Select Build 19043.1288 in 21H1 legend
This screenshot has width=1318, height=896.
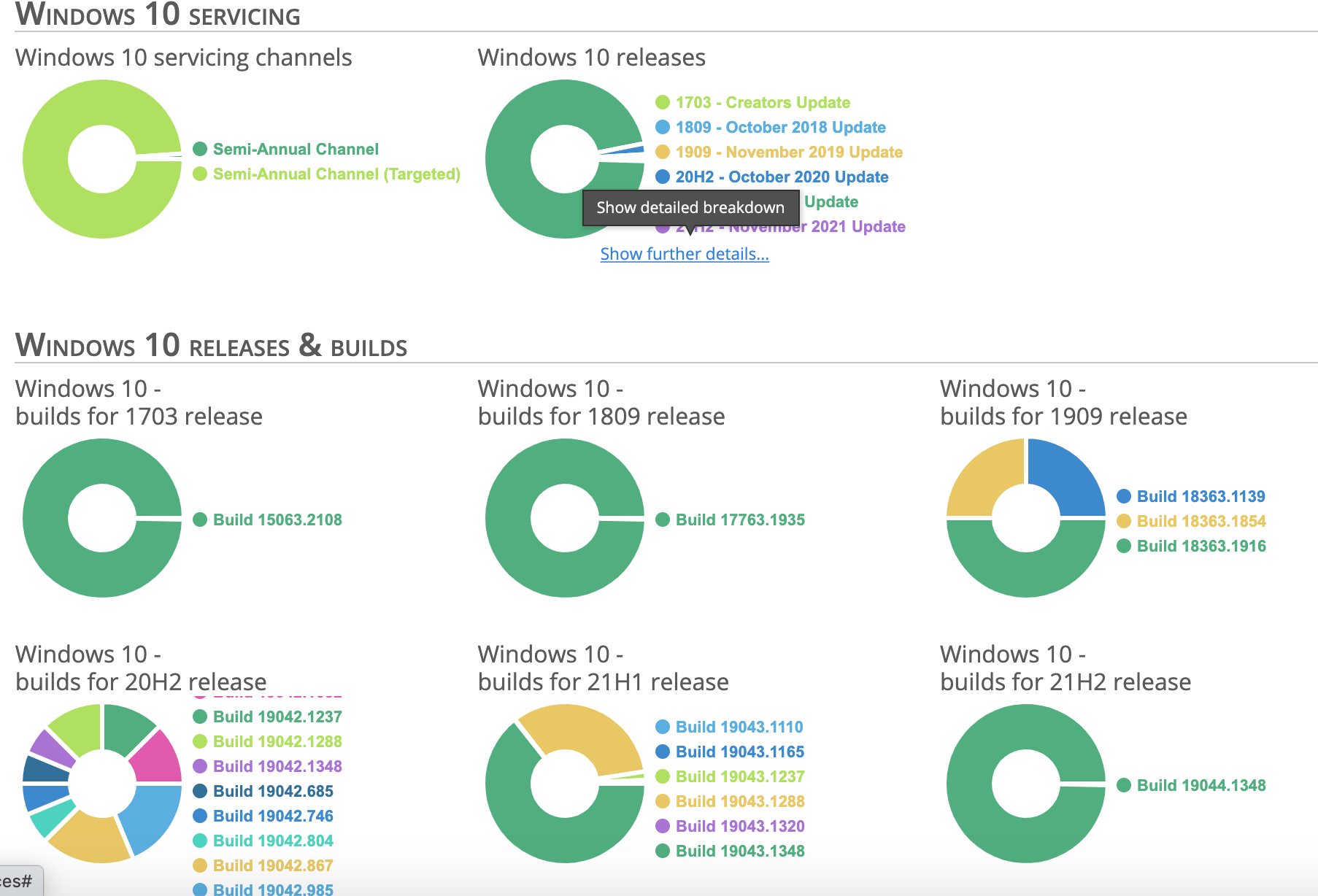(730, 801)
